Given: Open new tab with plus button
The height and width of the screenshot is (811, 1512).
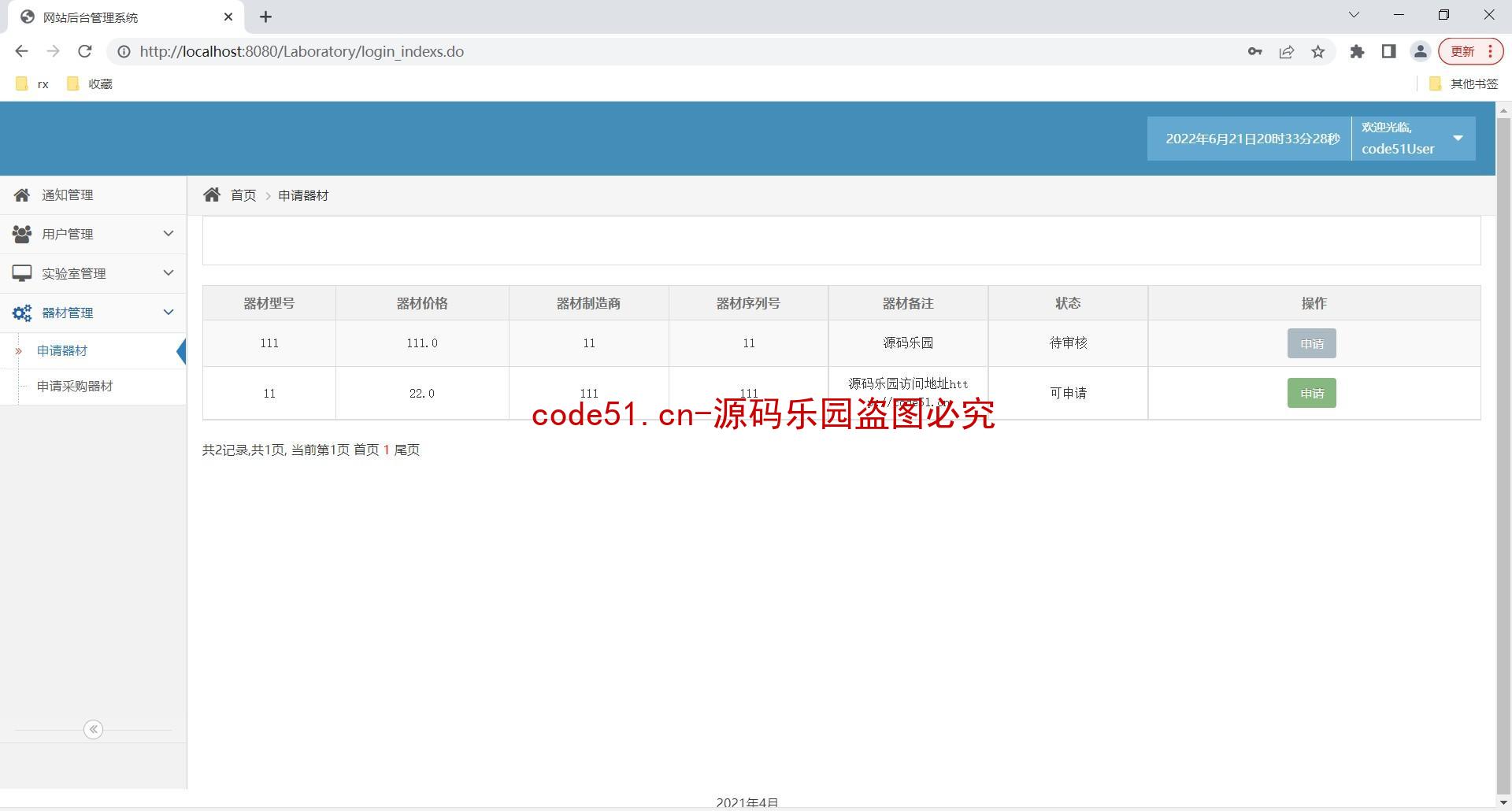Looking at the screenshot, I should coord(265,17).
